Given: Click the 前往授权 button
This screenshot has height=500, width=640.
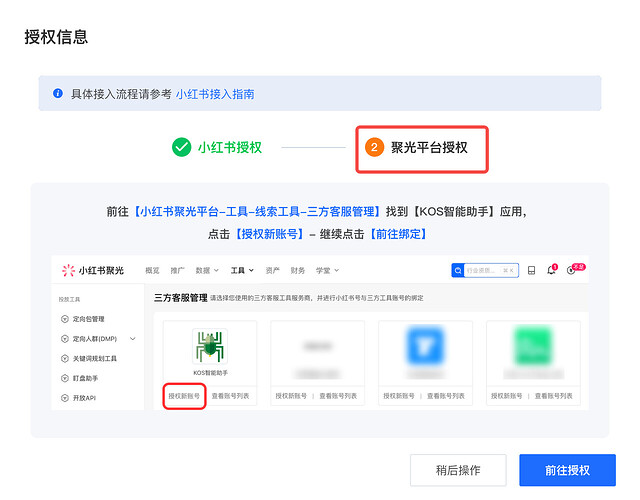Looking at the screenshot, I should tap(567, 470).
